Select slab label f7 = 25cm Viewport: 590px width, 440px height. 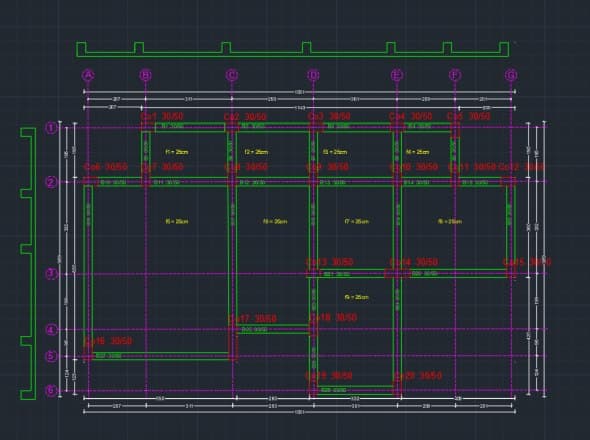[357, 221]
